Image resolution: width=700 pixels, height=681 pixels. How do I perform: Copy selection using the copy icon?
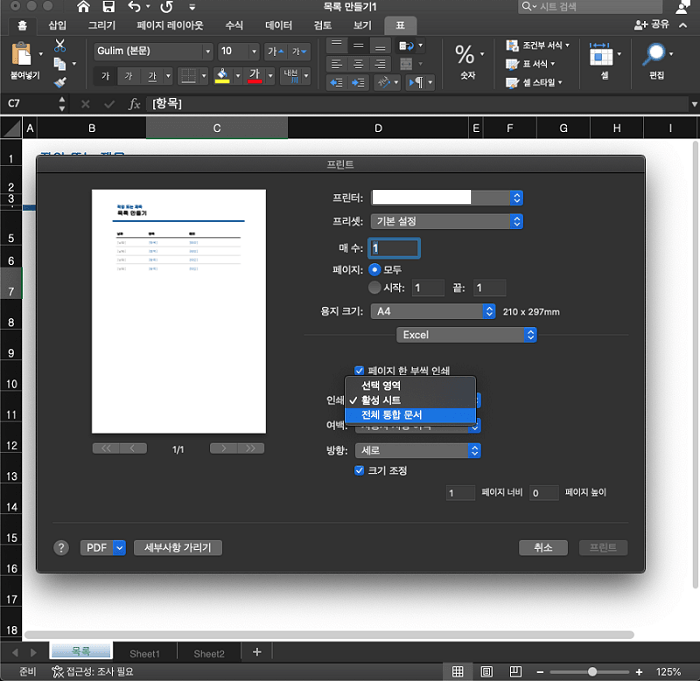point(60,64)
